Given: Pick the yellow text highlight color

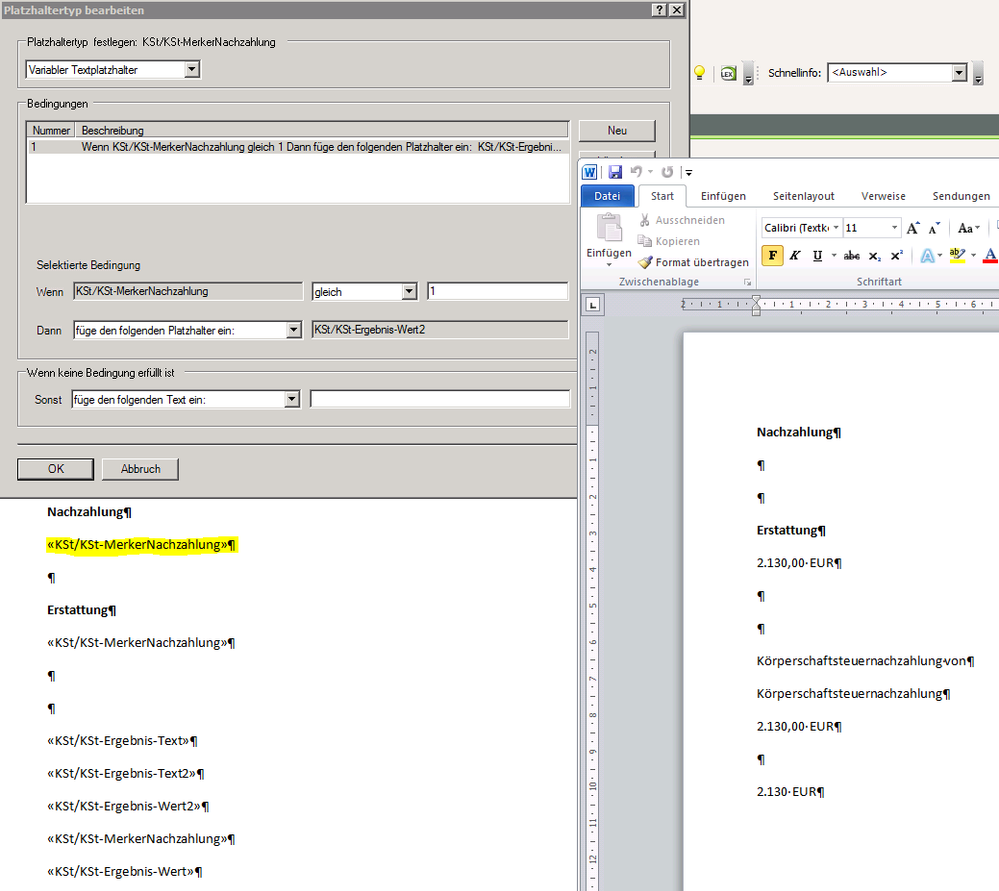Looking at the screenshot, I should pos(956,255).
